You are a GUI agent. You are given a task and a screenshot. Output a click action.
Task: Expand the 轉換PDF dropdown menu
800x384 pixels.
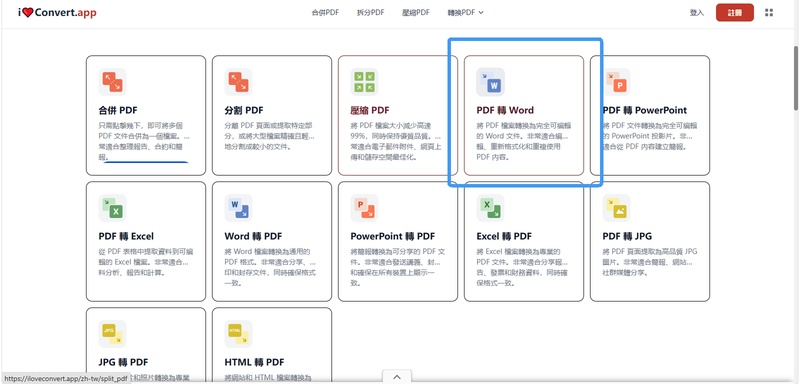point(465,13)
